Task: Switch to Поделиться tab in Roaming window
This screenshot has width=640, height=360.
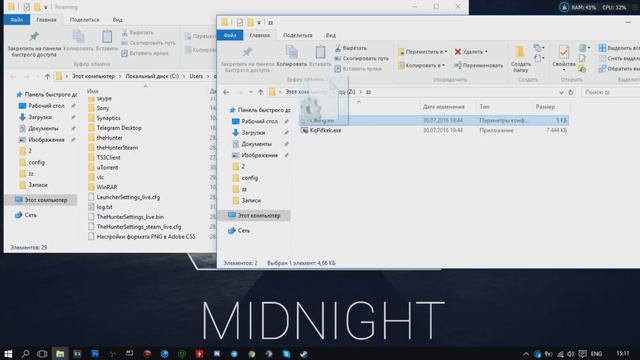Action: click(84, 20)
